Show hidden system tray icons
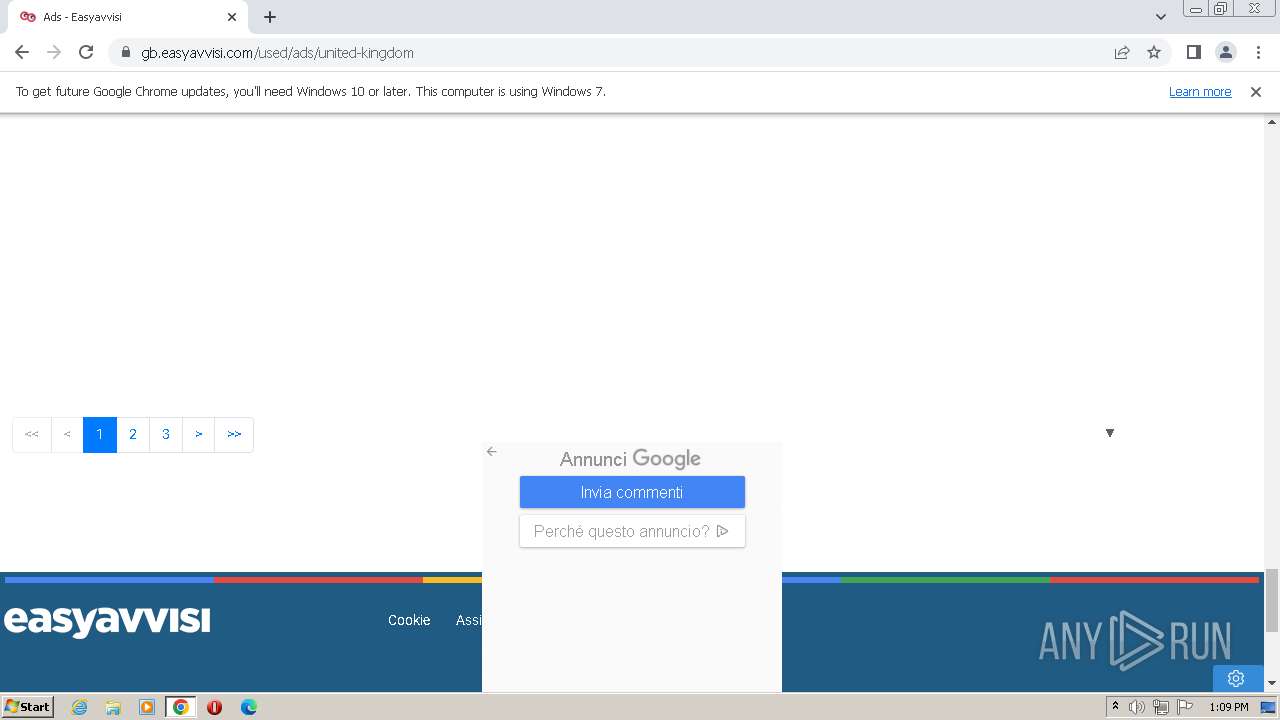The image size is (1280, 720). pos(1115,707)
